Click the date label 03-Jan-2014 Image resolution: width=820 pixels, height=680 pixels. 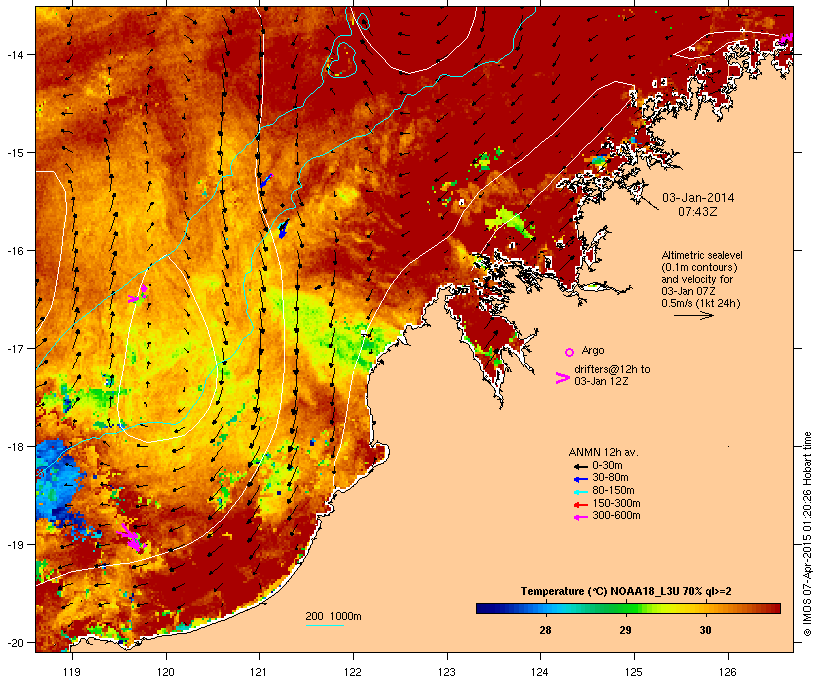[698, 198]
